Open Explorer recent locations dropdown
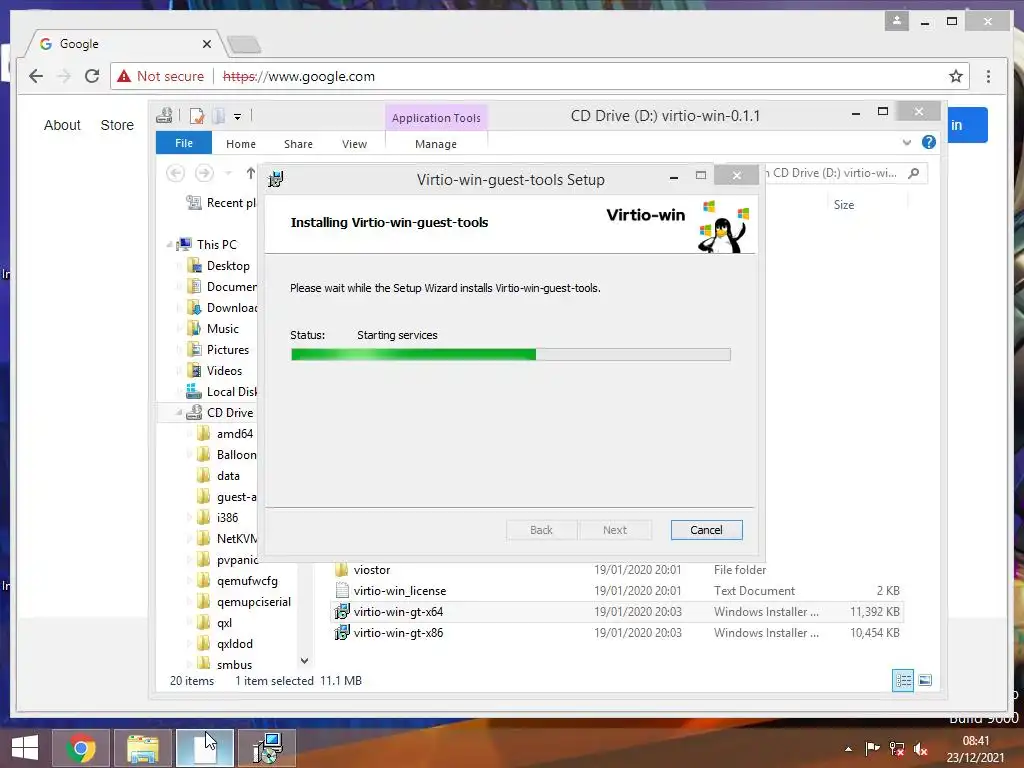This screenshot has width=1024, height=768. (228, 173)
